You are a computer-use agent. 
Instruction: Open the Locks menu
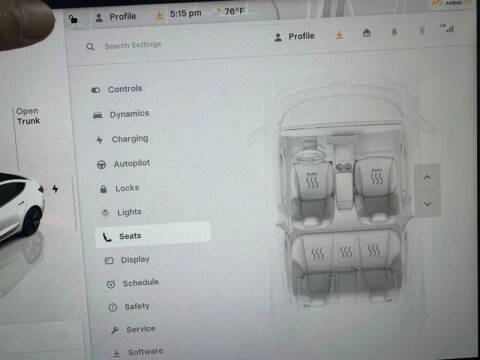pos(119,188)
